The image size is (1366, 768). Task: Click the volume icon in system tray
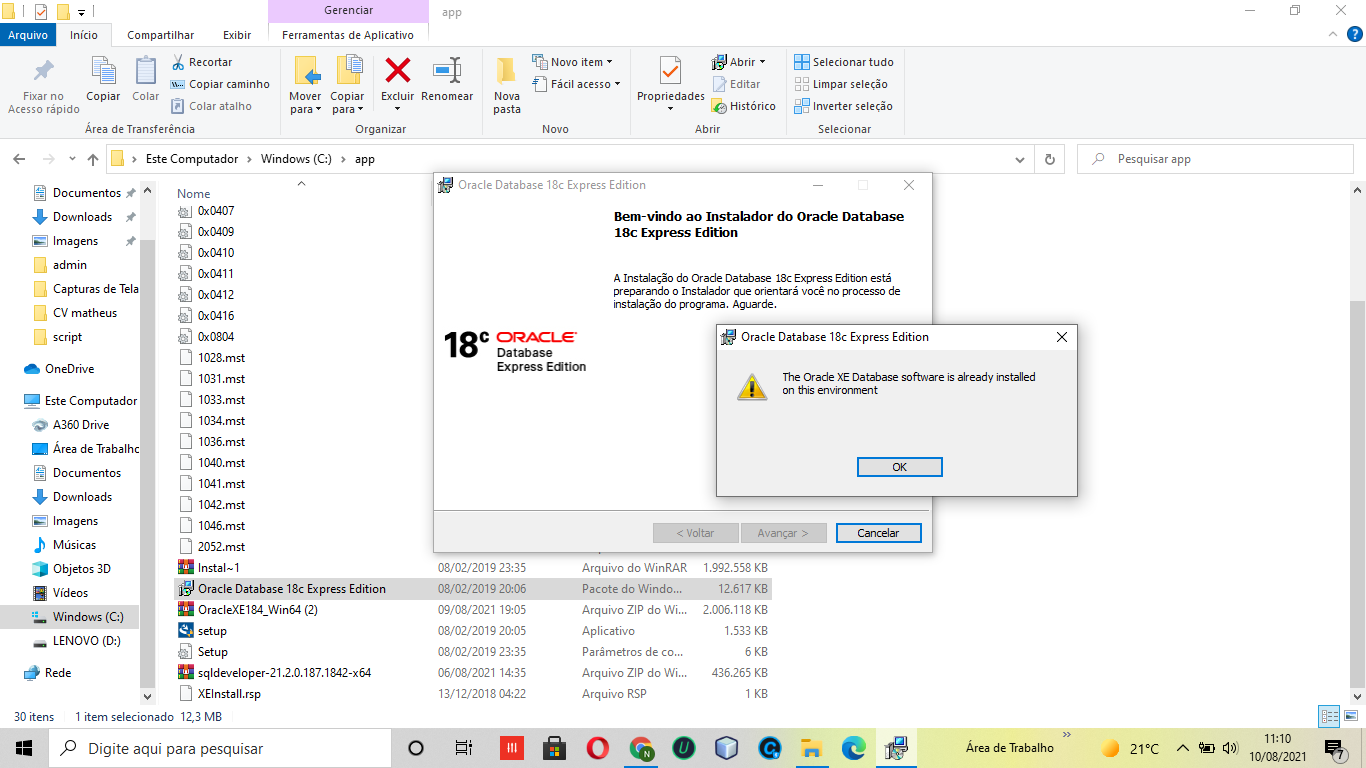coord(1229,748)
